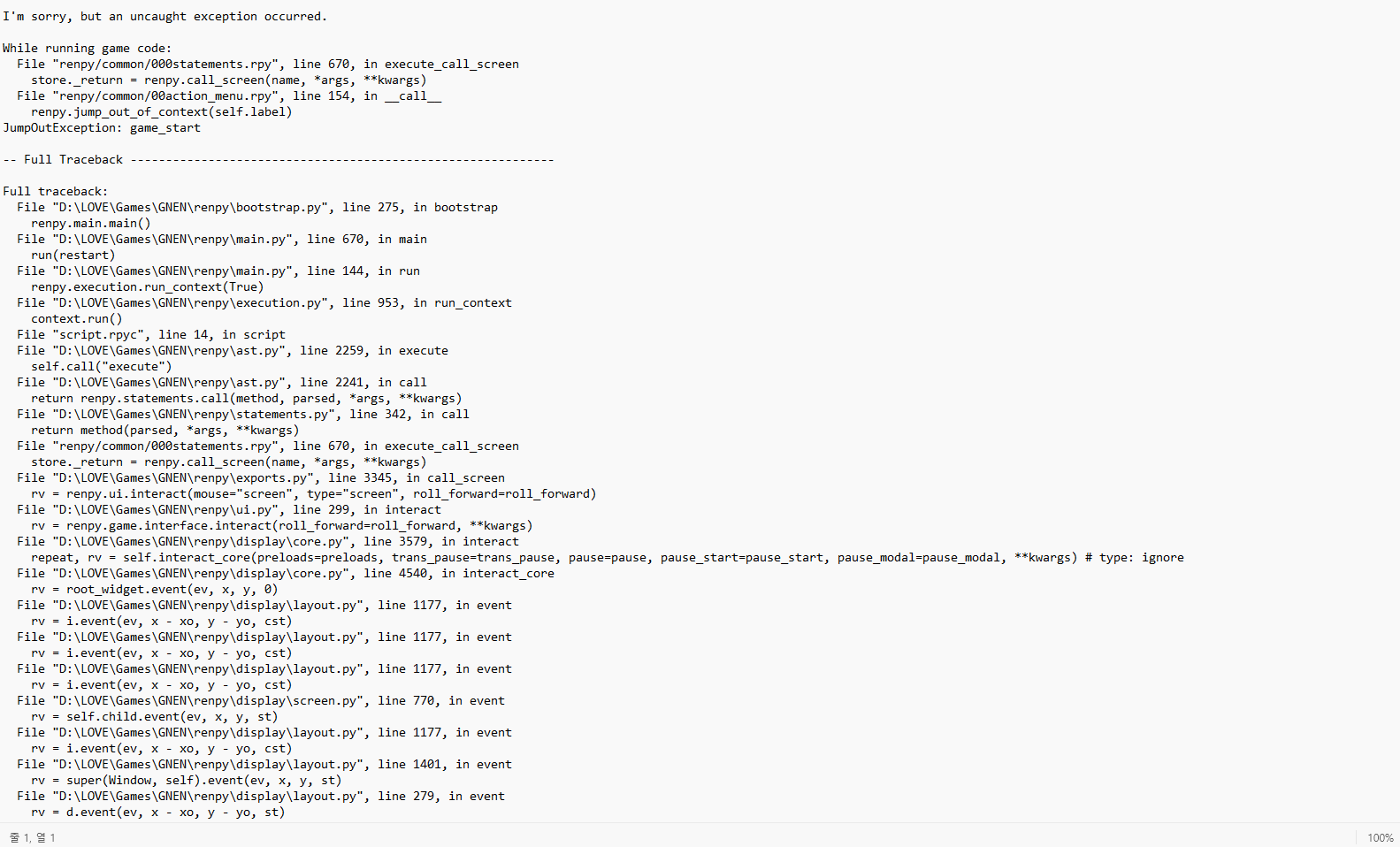Click the "Full traceback:" heading line
Screen dimensions: 1400x847
[x=55, y=192]
